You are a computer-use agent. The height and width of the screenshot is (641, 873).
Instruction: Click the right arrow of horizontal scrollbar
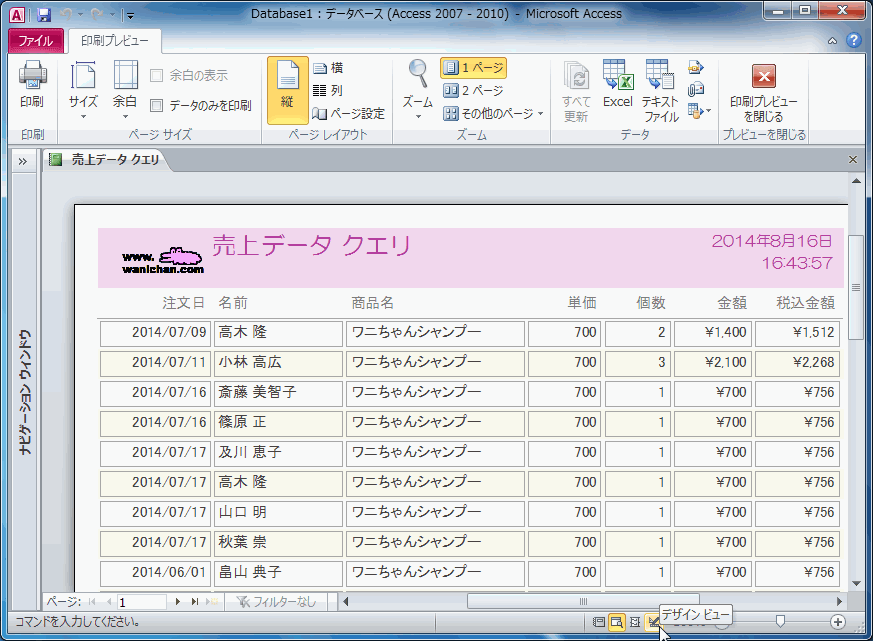point(840,601)
